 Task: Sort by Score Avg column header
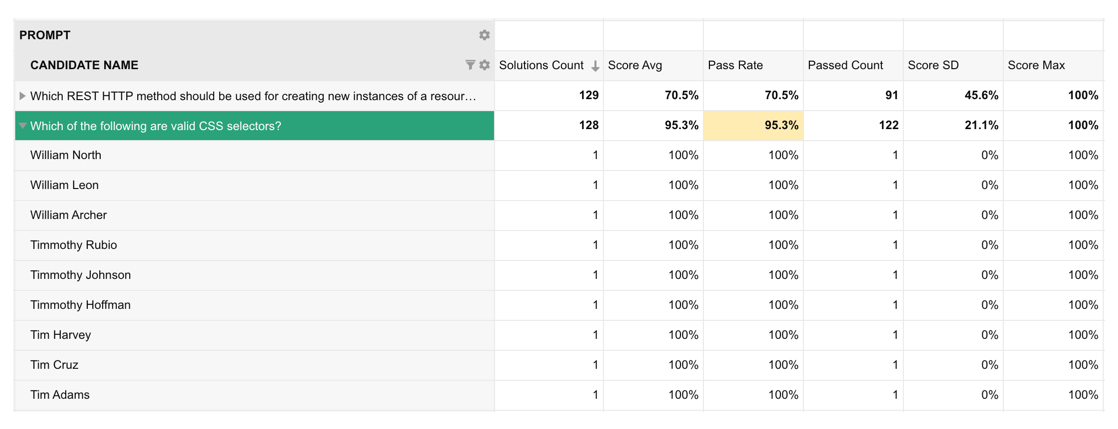click(x=635, y=65)
